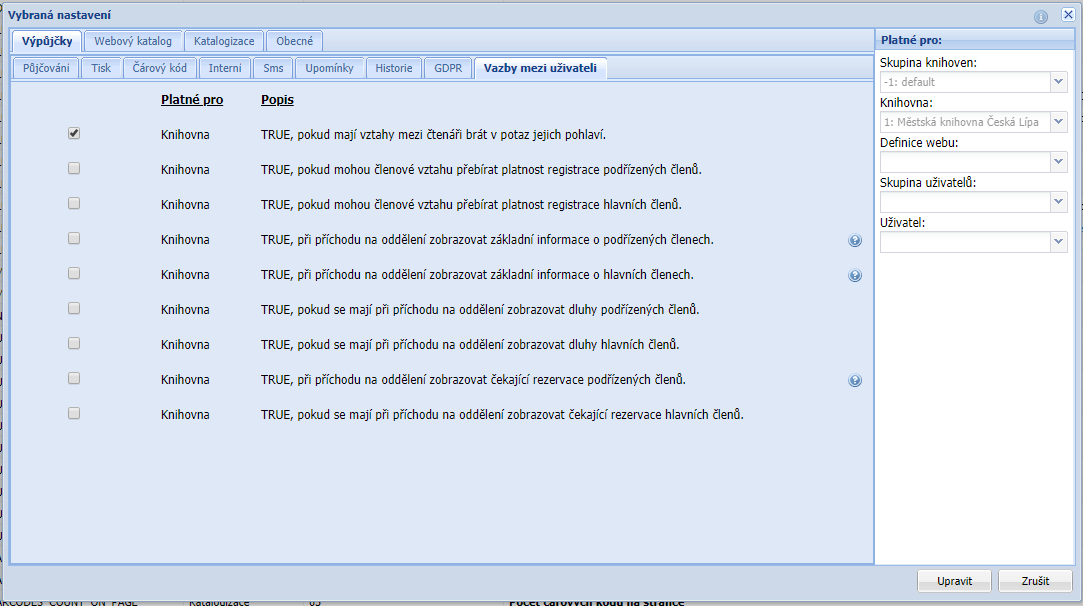
Task: Go to the GDPR subtab
Action: (x=447, y=68)
